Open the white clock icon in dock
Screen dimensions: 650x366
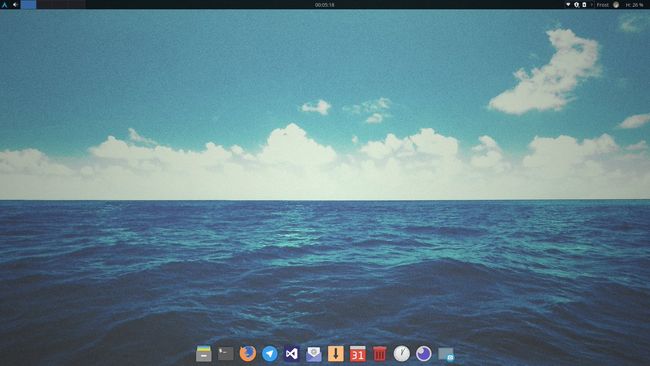(402, 354)
